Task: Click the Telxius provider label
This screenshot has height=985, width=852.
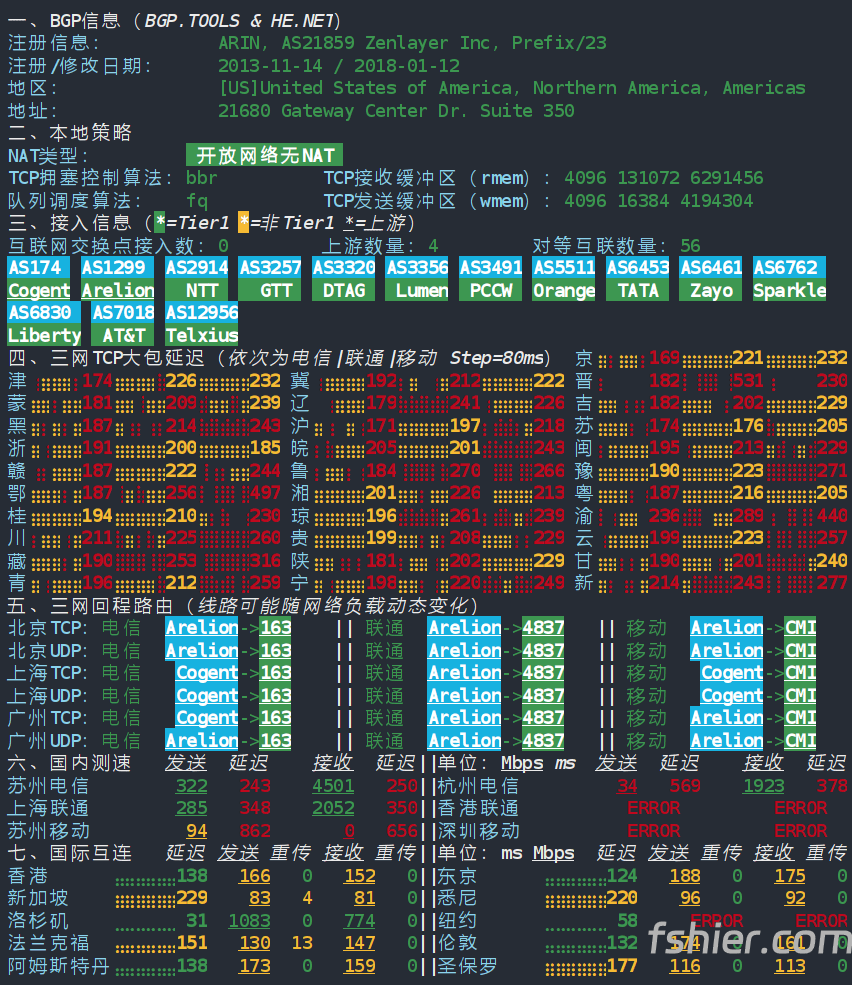Action: point(201,335)
